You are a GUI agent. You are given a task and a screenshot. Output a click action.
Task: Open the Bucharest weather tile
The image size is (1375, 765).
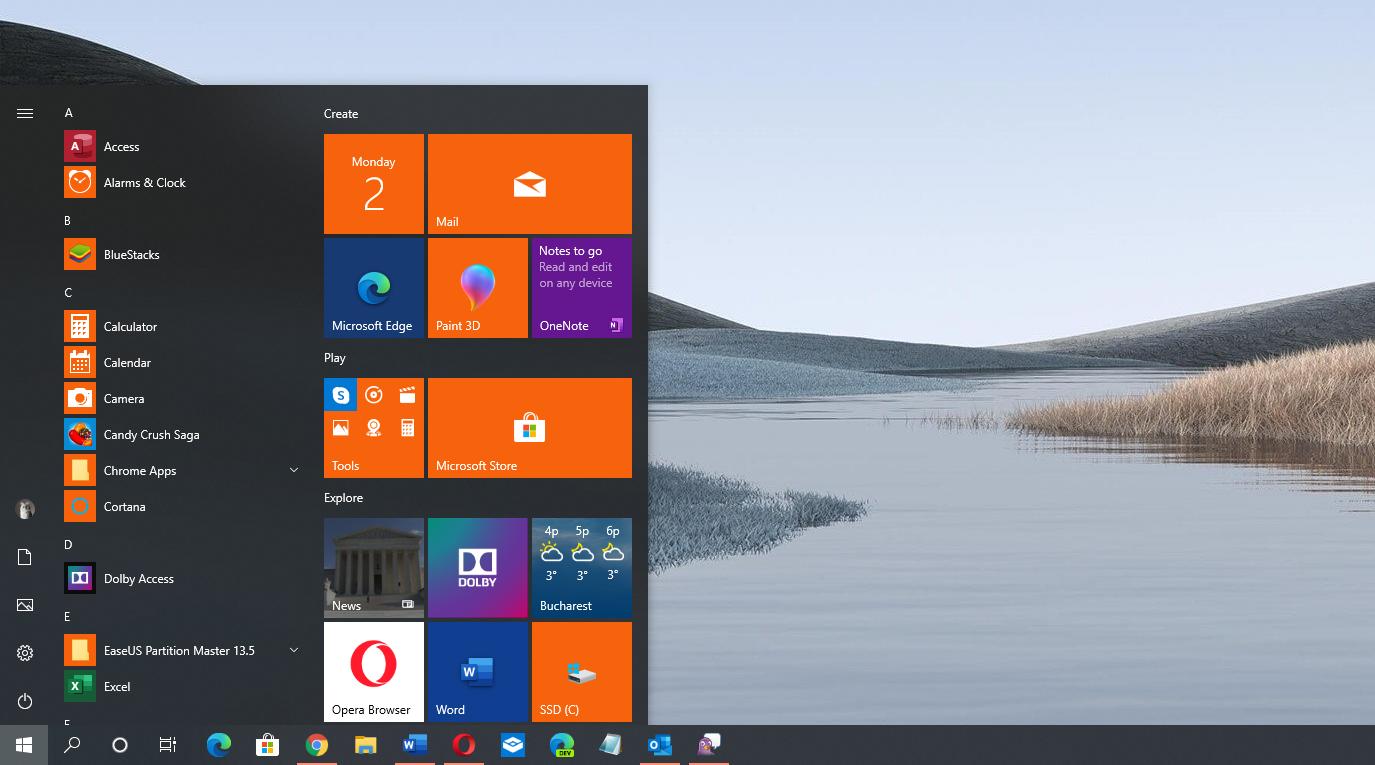[582, 568]
